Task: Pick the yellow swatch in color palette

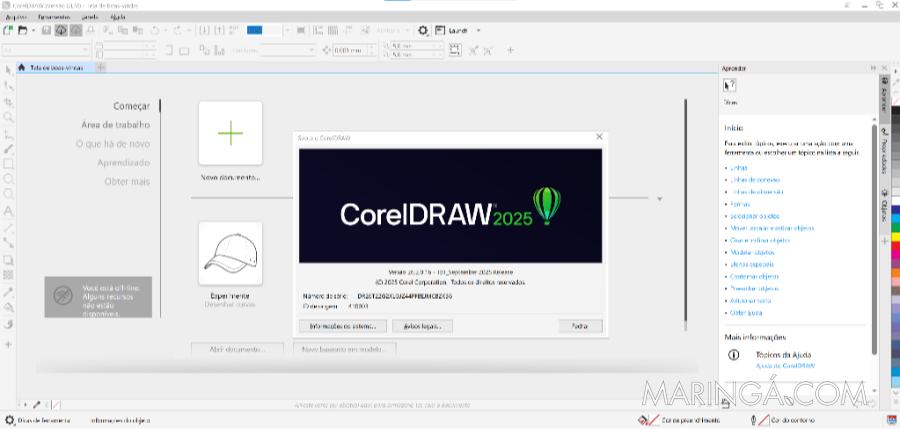Action: (x=895, y=238)
